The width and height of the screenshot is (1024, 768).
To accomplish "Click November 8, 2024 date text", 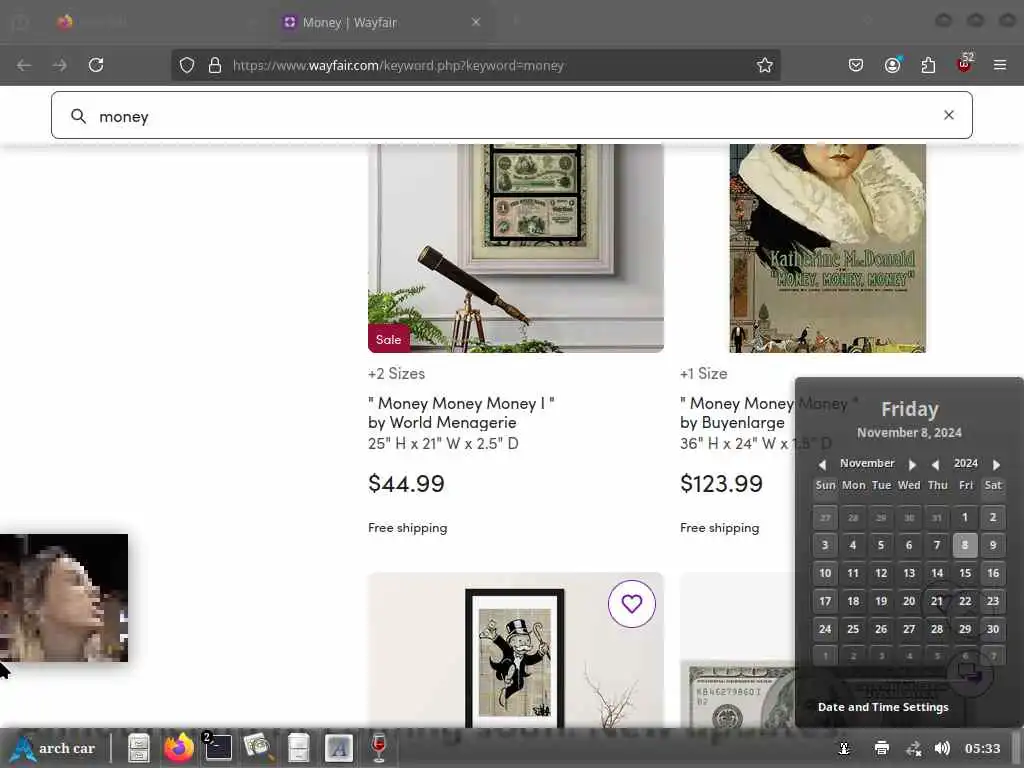I will [x=909, y=432].
